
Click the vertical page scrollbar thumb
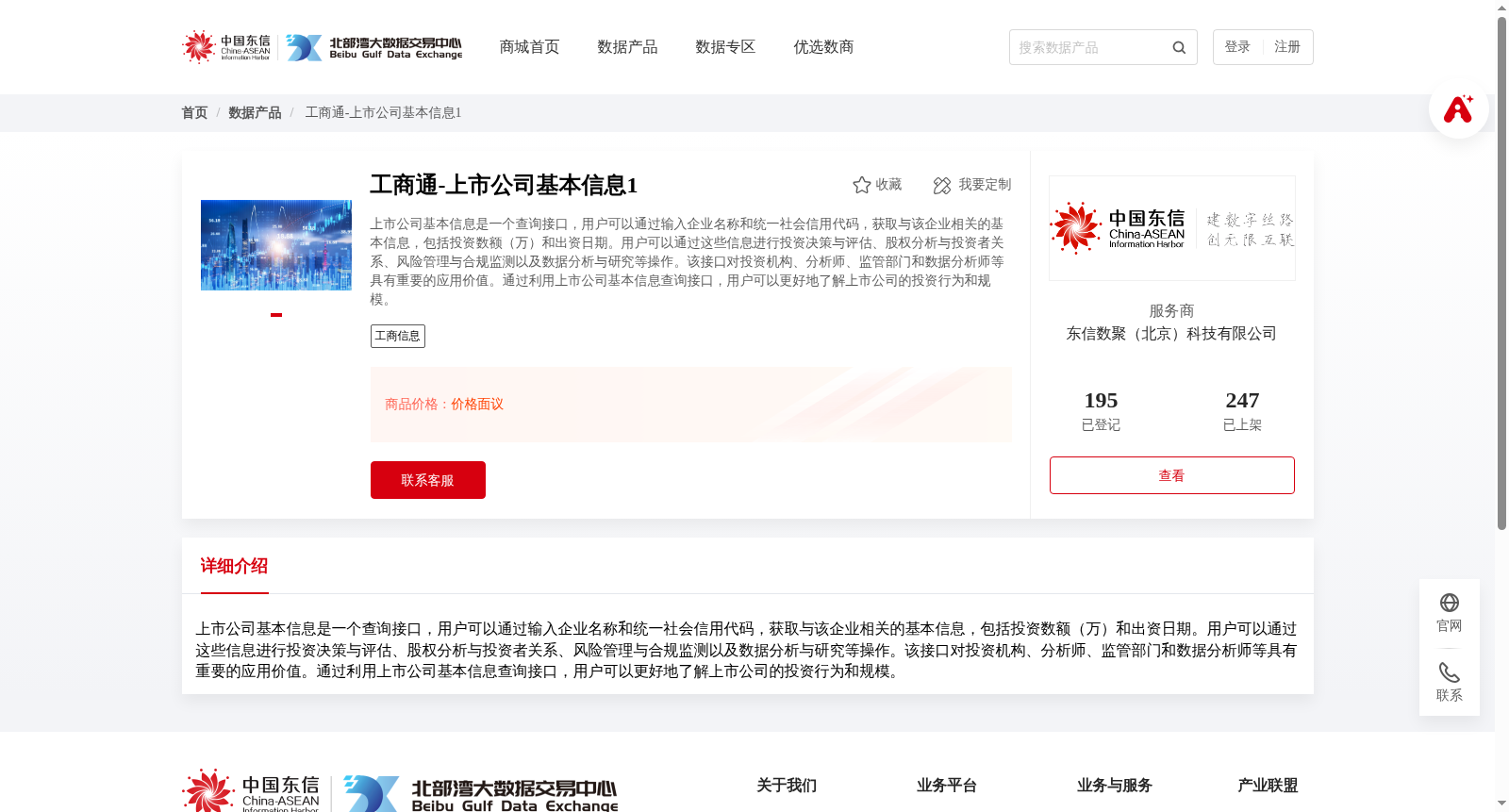point(1501,273)
